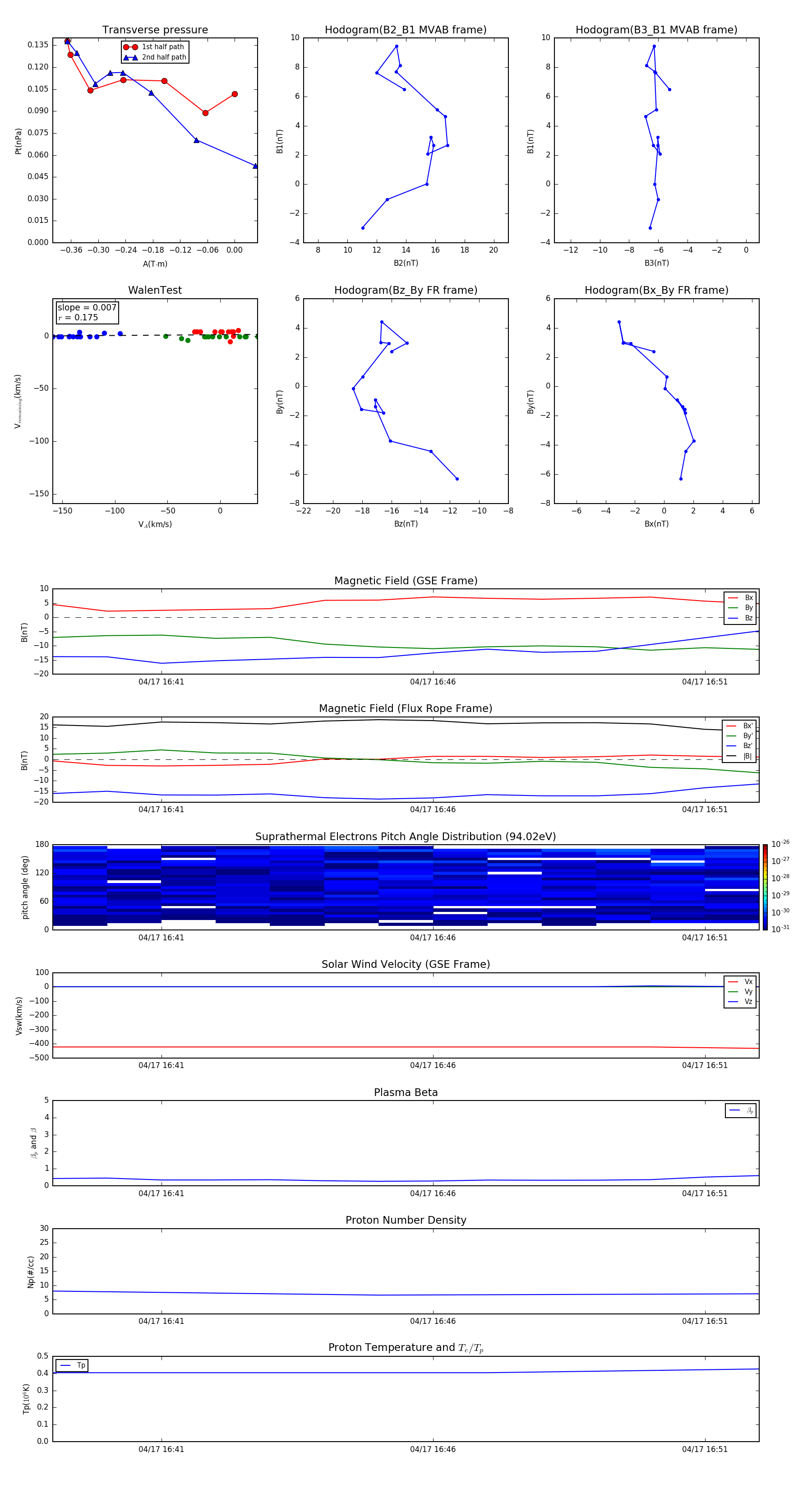Click the WalenTest plot title
This screenshot has height=1489, width=812.
(155, 290)
